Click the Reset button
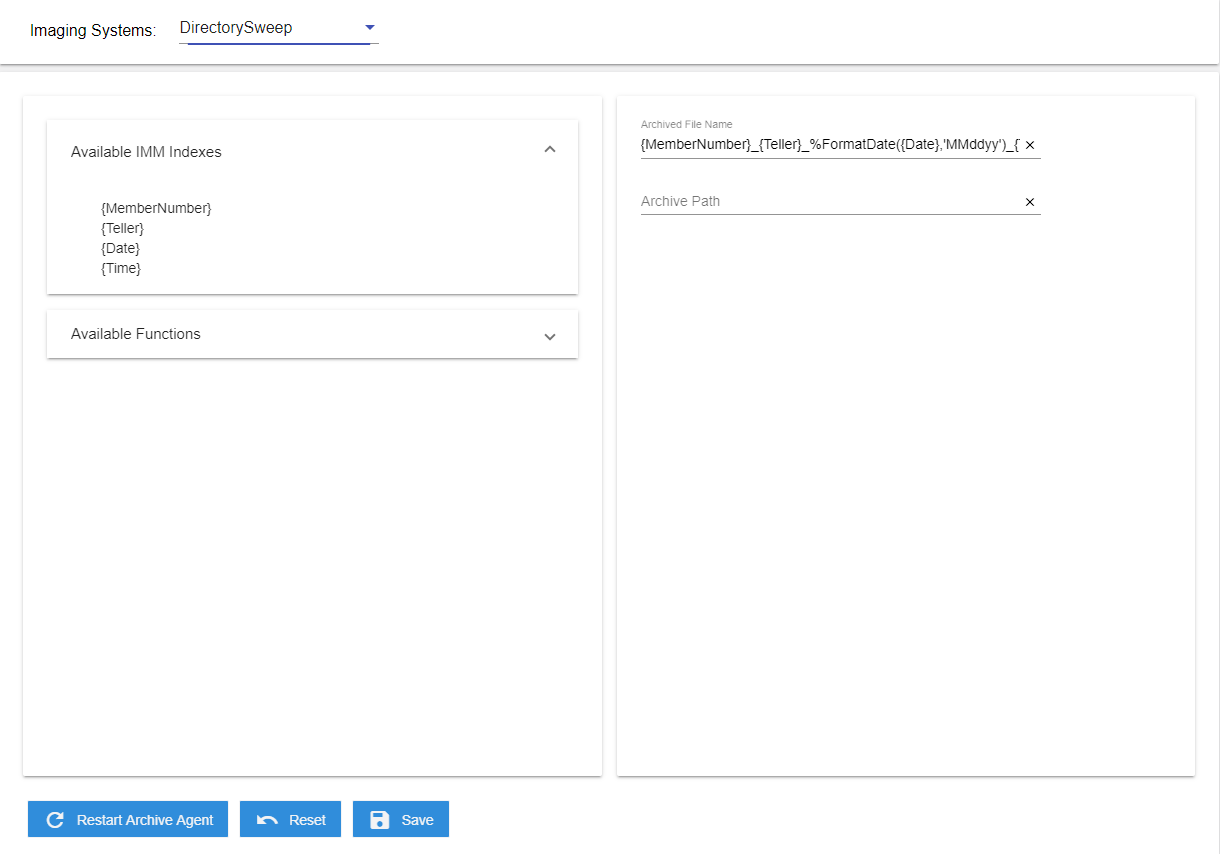 point(290,820)
